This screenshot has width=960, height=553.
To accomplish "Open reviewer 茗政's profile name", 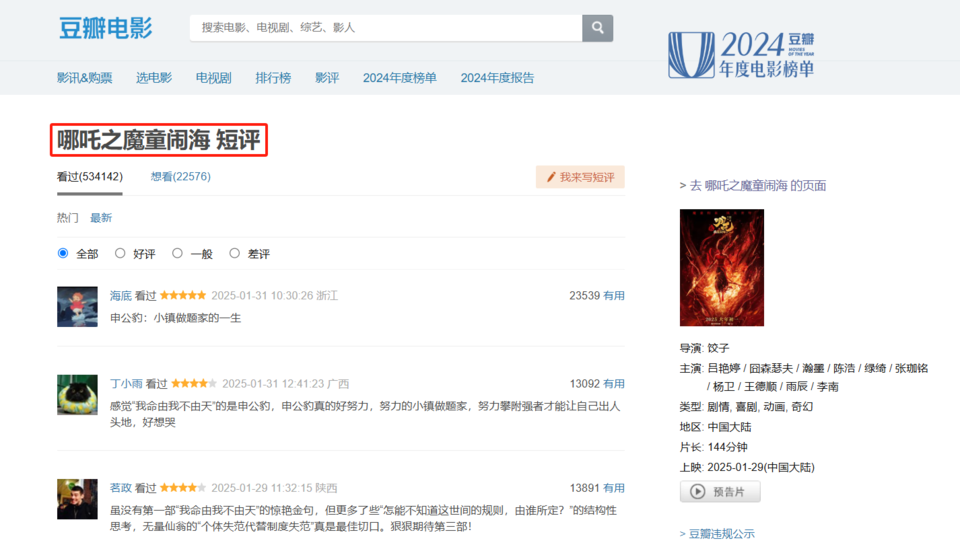I will pos(121,488).
